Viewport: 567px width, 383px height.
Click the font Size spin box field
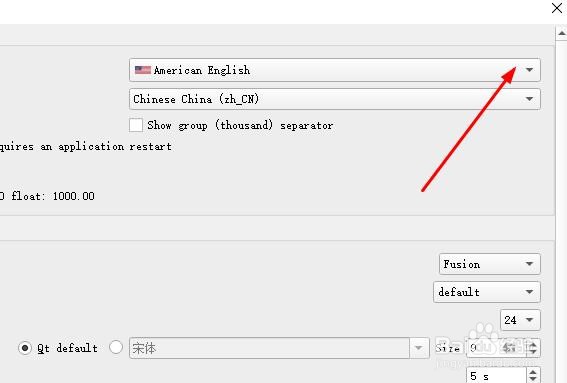coord(496,348)
